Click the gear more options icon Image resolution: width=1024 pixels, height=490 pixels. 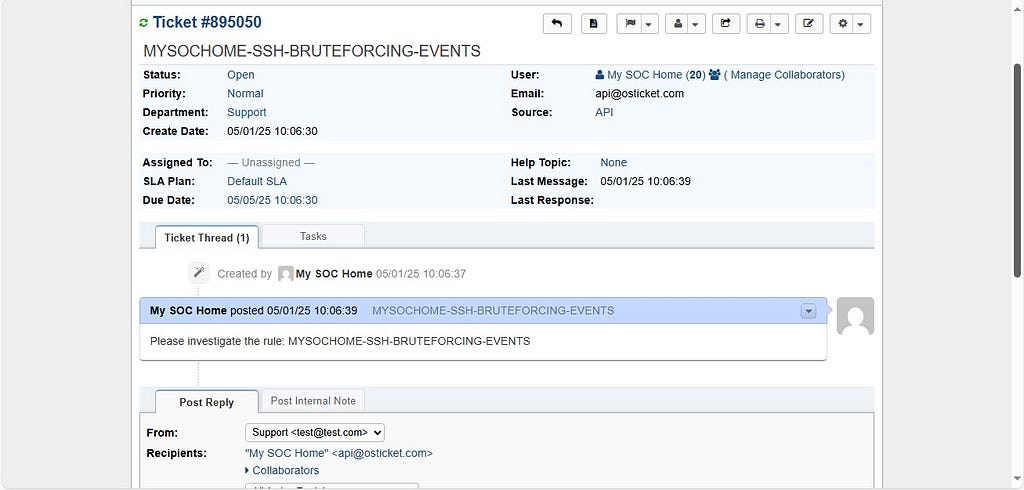[x=842, y=24]
